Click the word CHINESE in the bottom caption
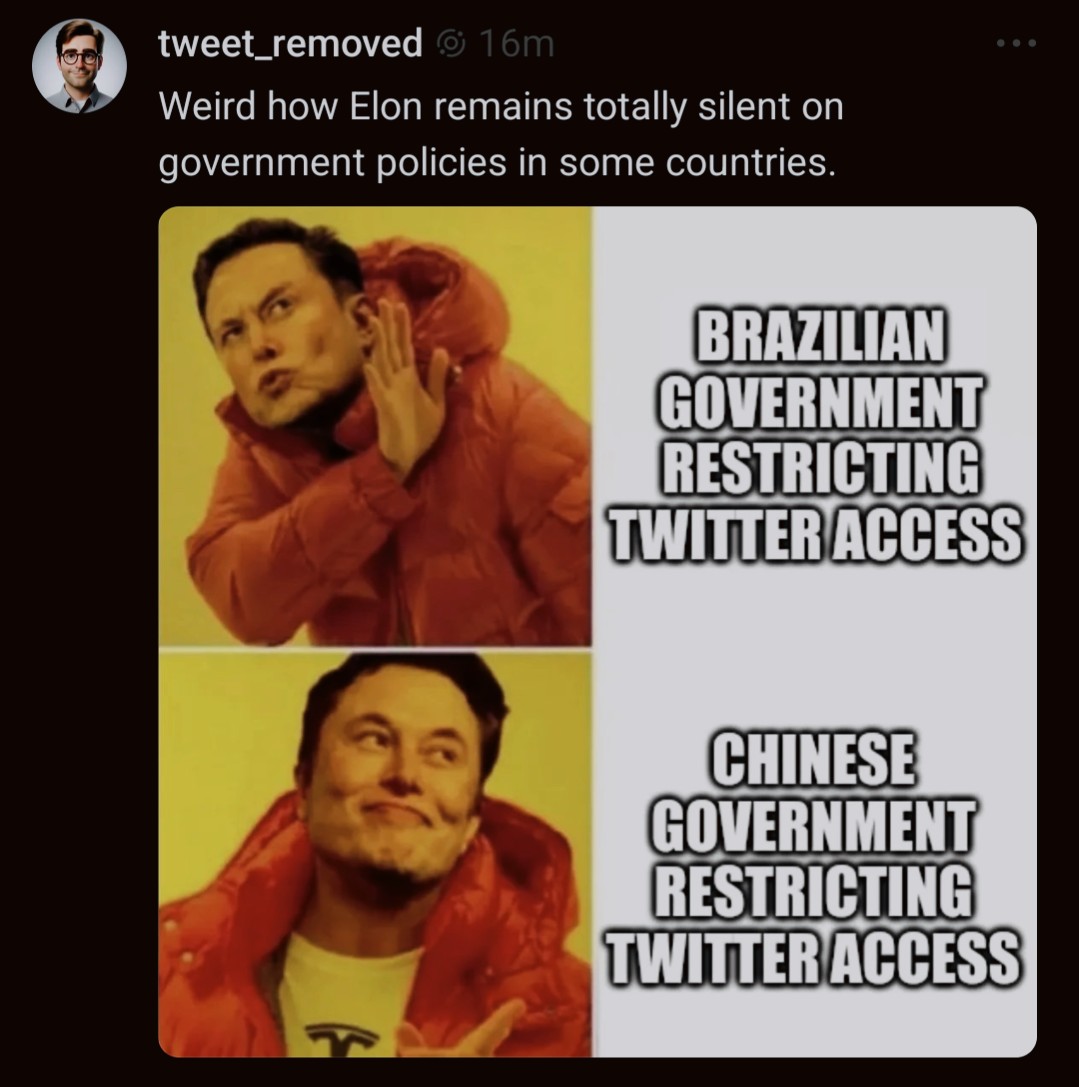The image size is (1079, 1087). click(x=811, y=759)
